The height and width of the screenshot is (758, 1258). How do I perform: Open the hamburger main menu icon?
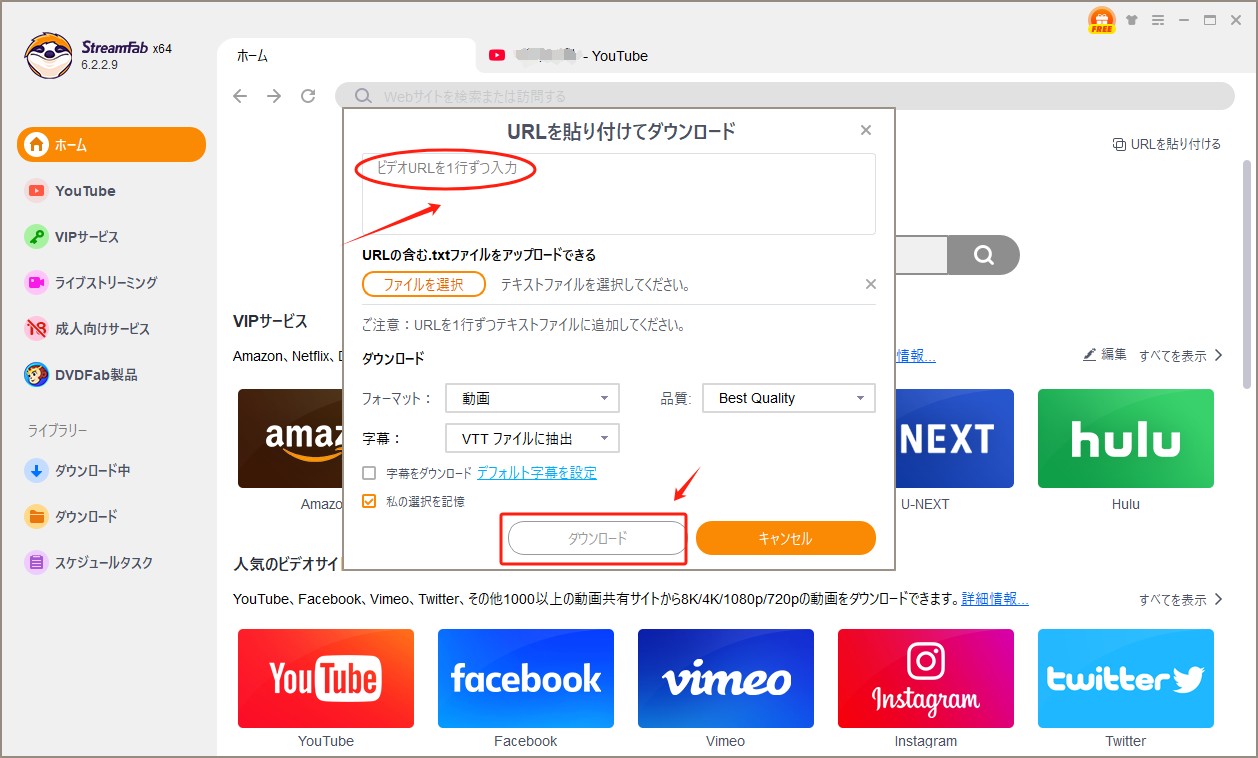point(1158,20)
